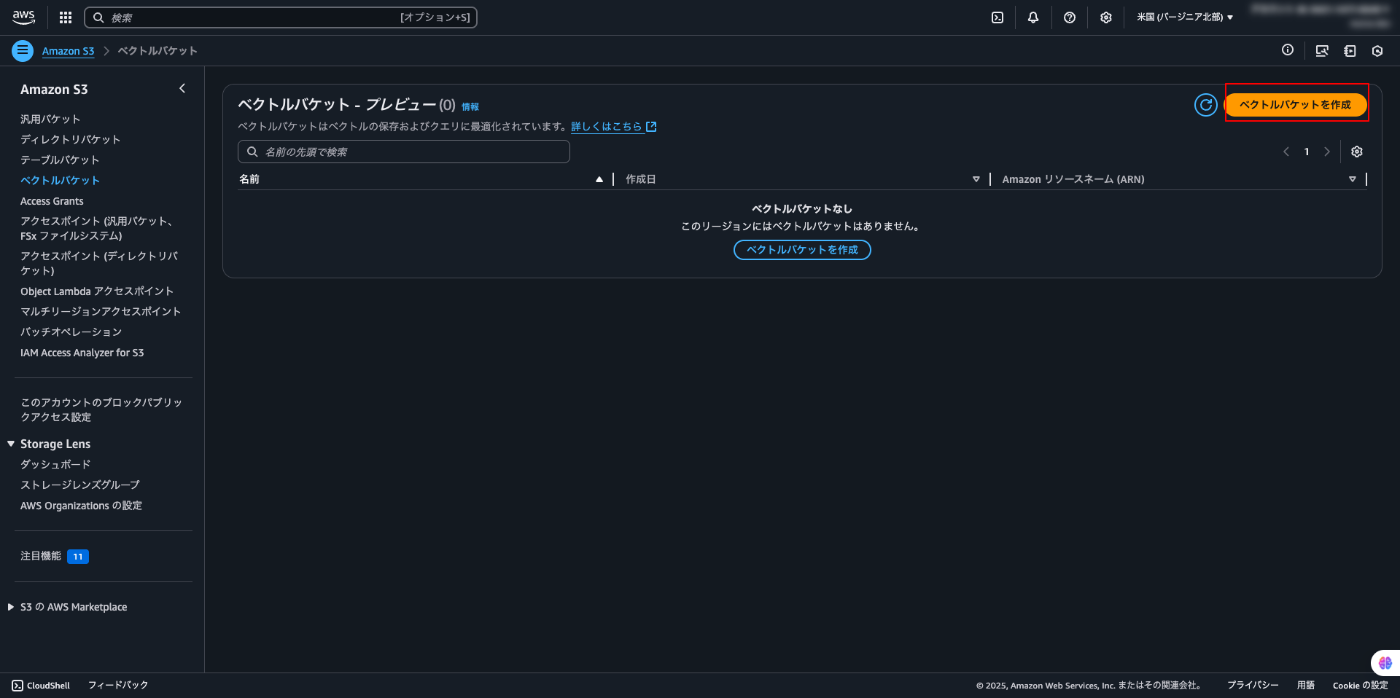This screenshot has height=698, width=1400.
Task: Expand S3 の AWS Marketplace section
Action: [11, 607]
